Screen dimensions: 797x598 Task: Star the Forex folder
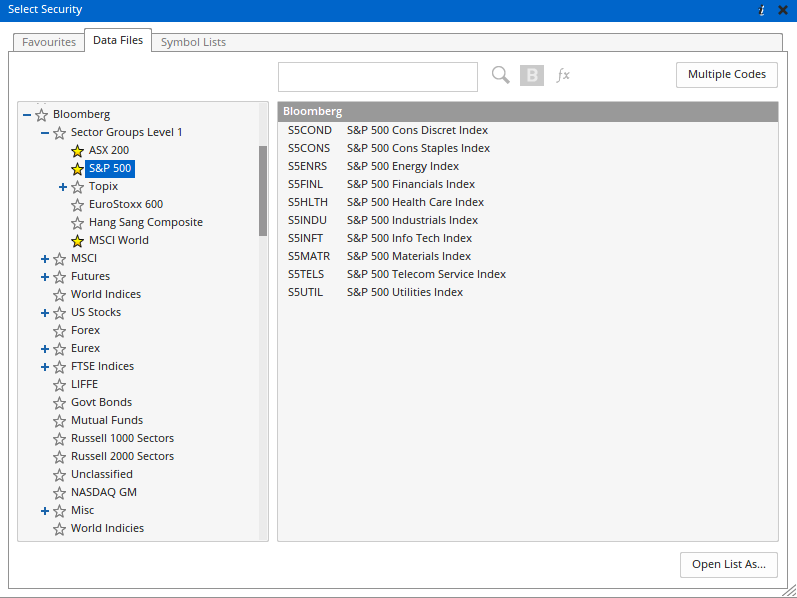(59, 331)
